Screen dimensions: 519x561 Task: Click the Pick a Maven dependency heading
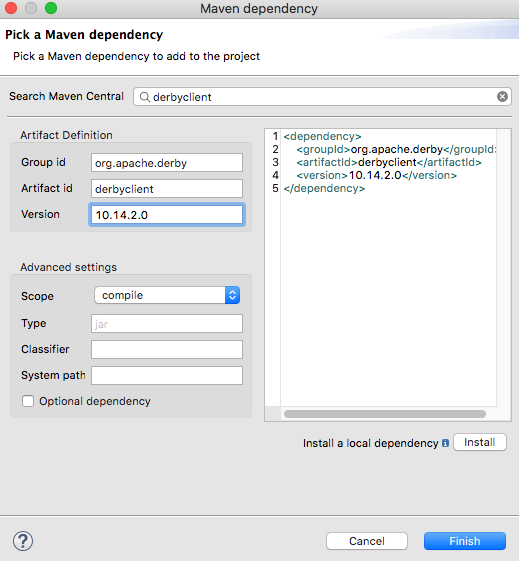(84, 35)
